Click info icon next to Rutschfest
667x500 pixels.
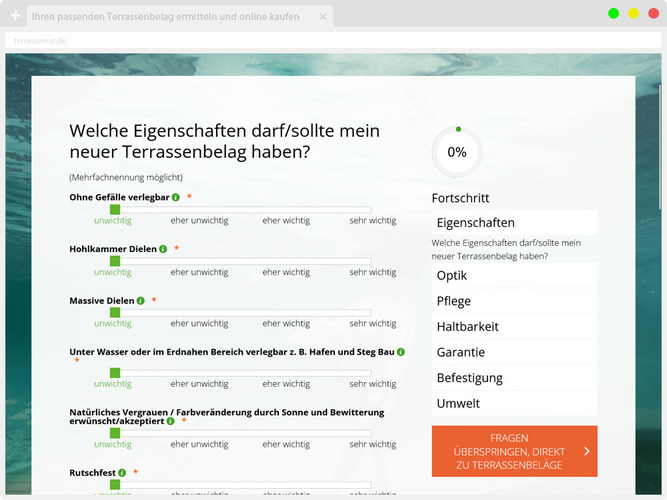click(122, 473)
